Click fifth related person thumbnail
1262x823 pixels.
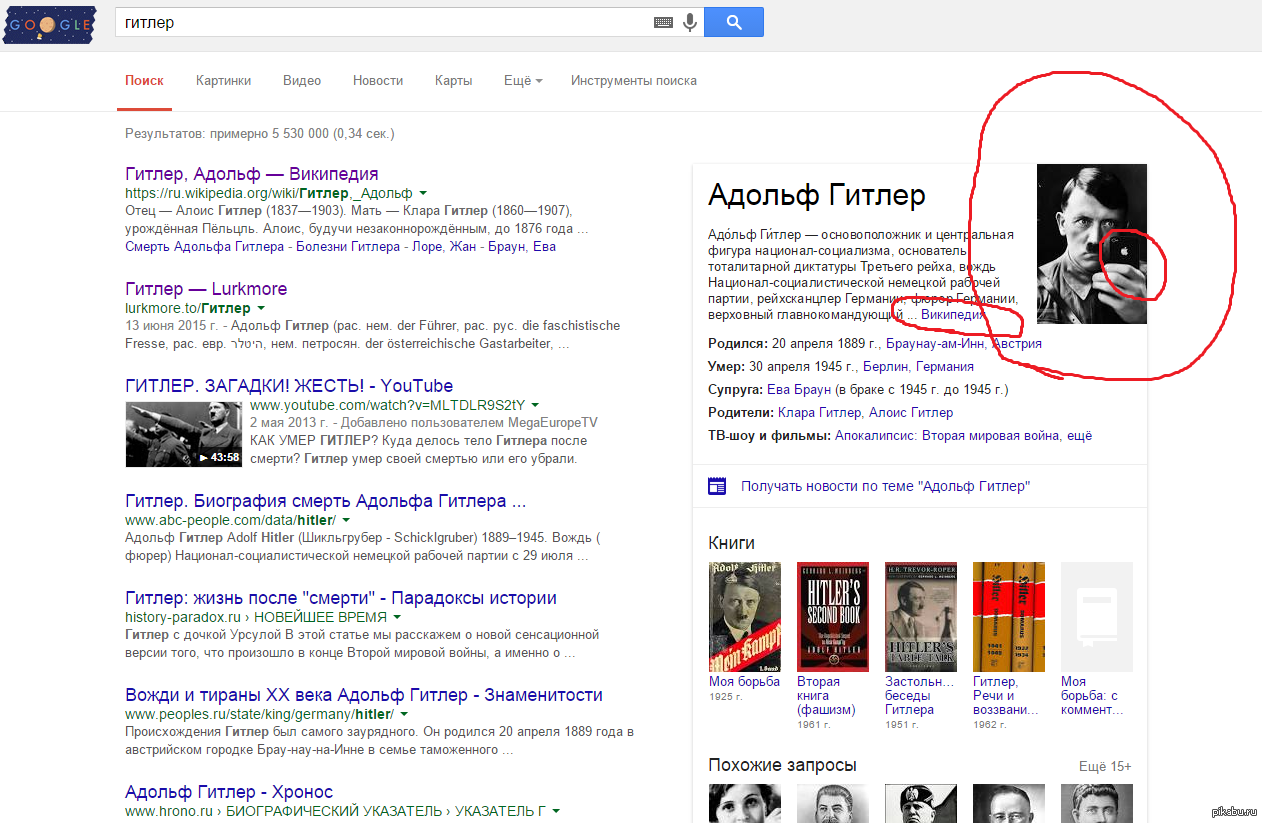coord(1097,803)
